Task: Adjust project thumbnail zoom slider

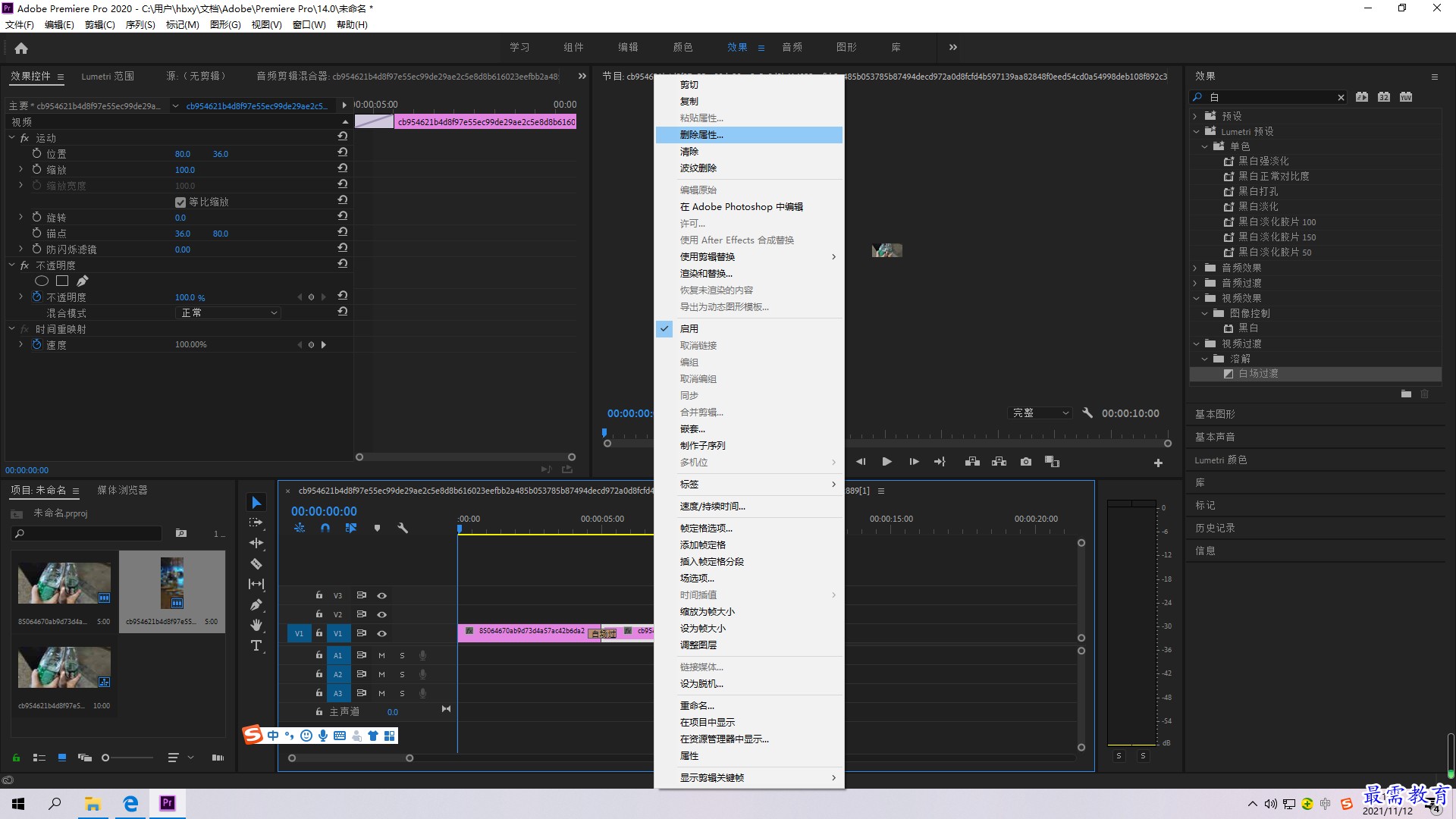Action: tap(106, 758)
